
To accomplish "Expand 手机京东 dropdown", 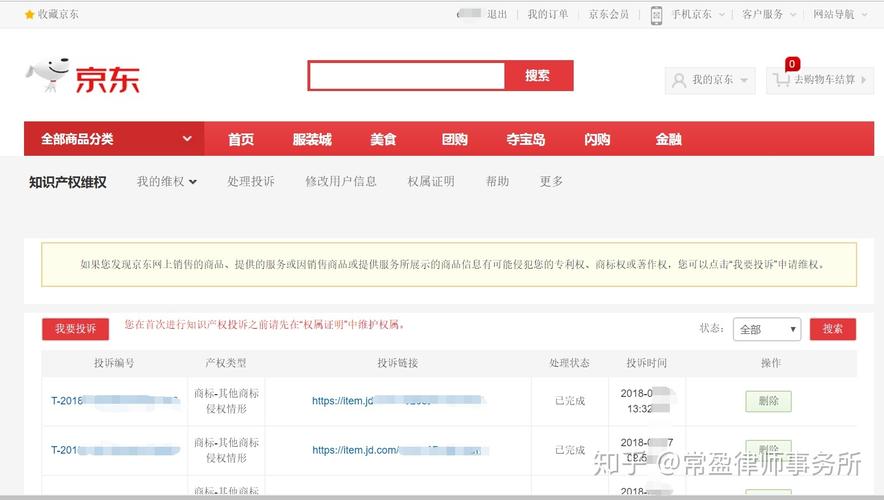I will [698, 15].
